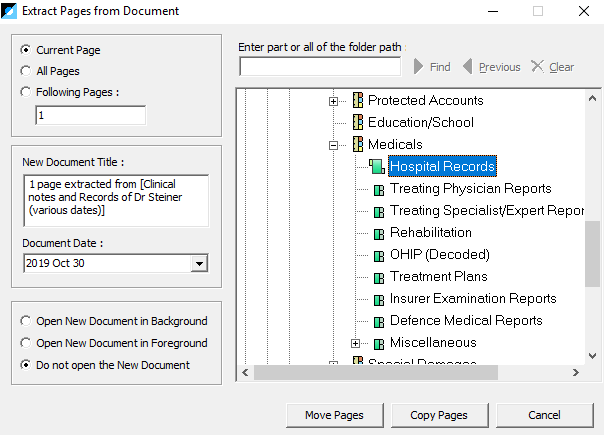Open the Document Date dropdown

pyautogui.click(x=199, y=263)
